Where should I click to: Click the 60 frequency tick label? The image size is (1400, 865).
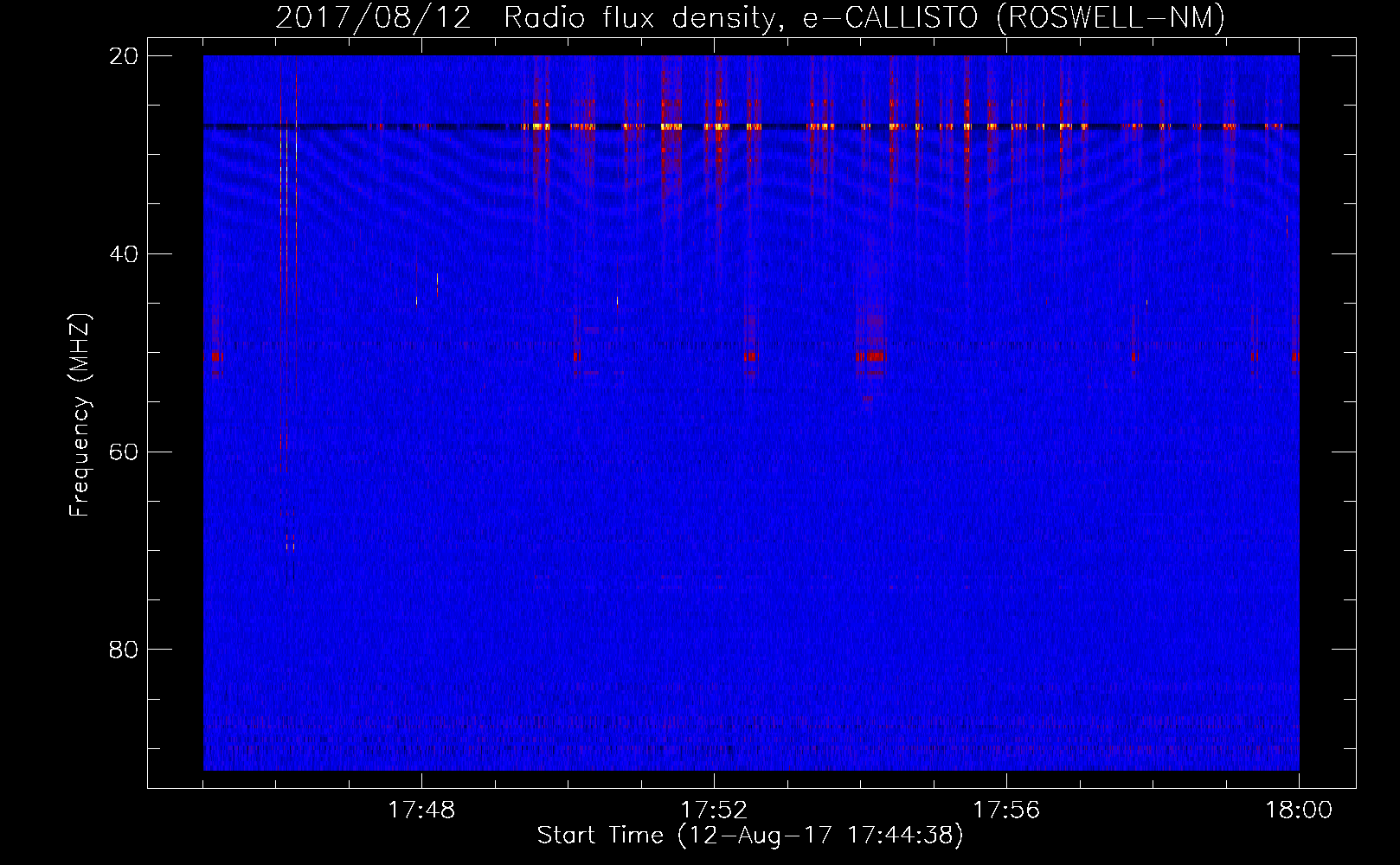point(124,452)
